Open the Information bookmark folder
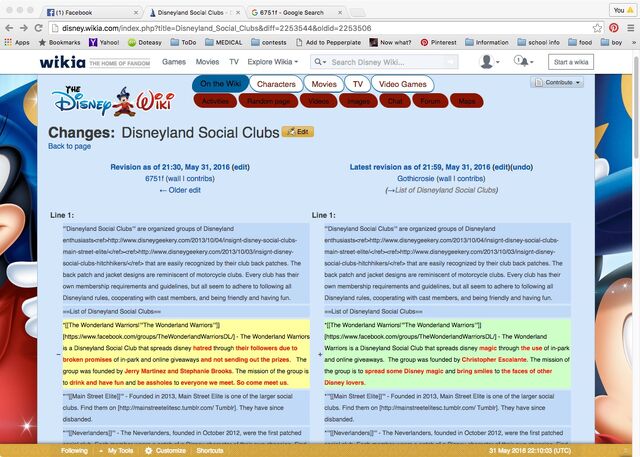The image size is (640, 457). click(x=487, y=42)
